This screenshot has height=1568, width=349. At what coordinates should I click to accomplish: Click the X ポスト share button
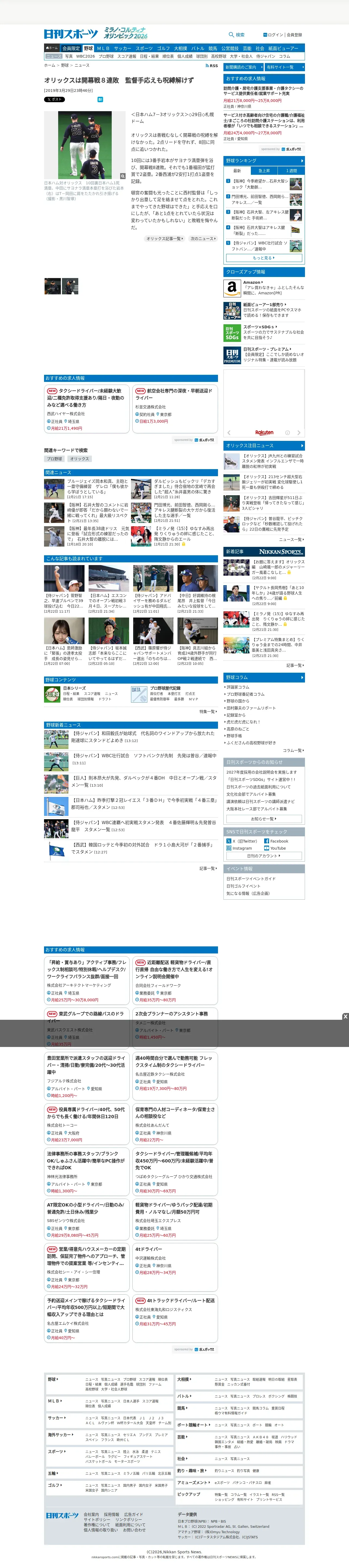(54, 99)
